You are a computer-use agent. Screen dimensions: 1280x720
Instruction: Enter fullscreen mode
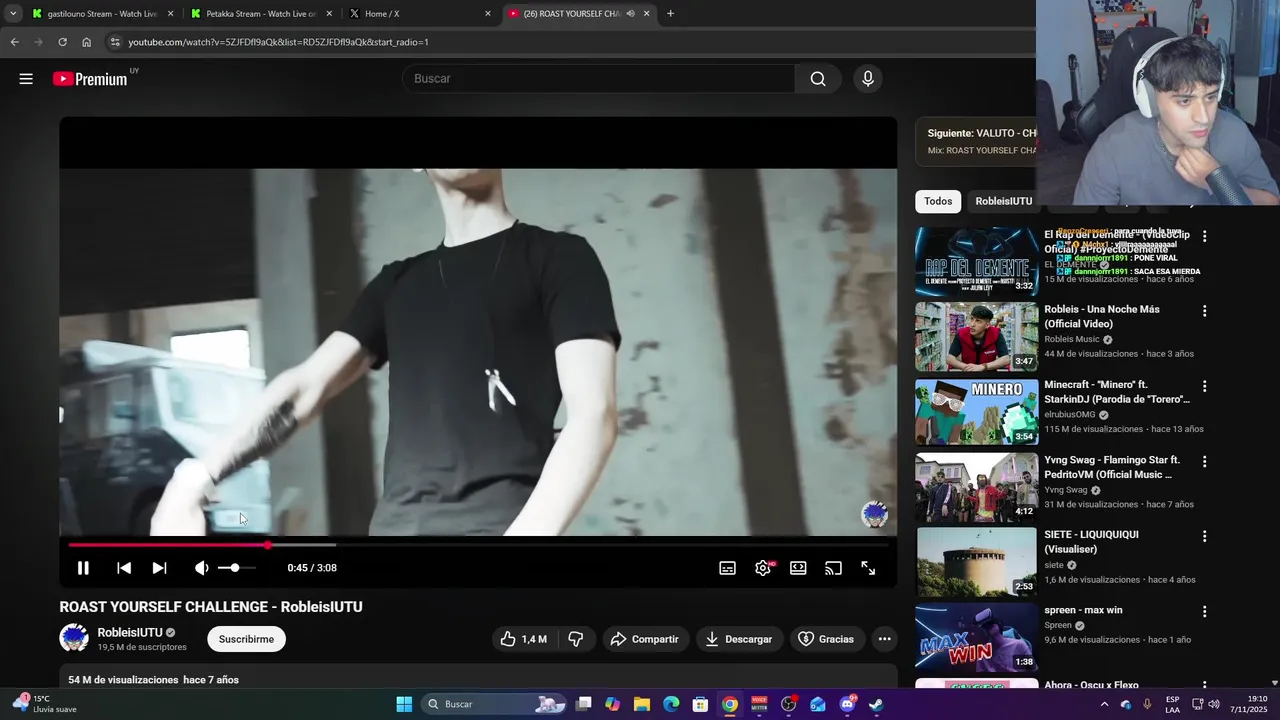click(x=868, y=568)
